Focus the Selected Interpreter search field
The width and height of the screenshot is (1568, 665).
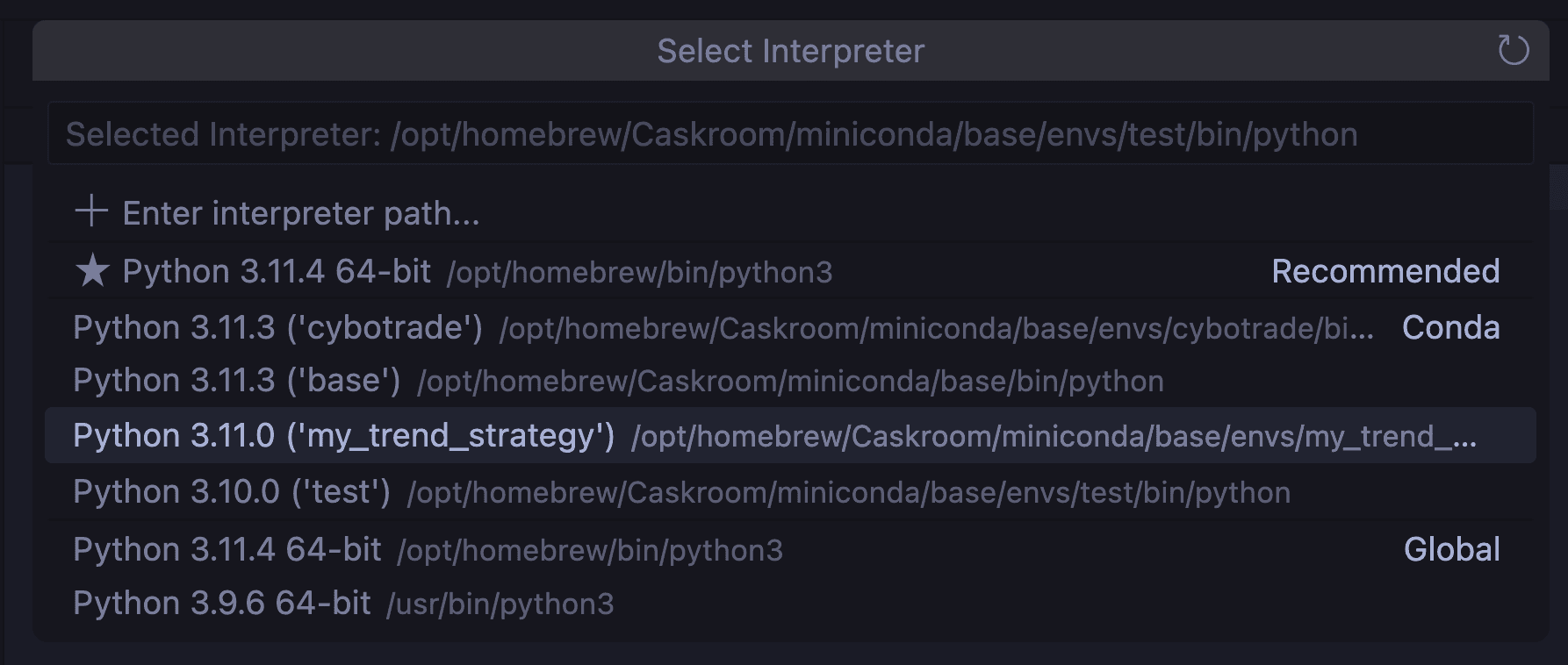click(x=790, y=134)
